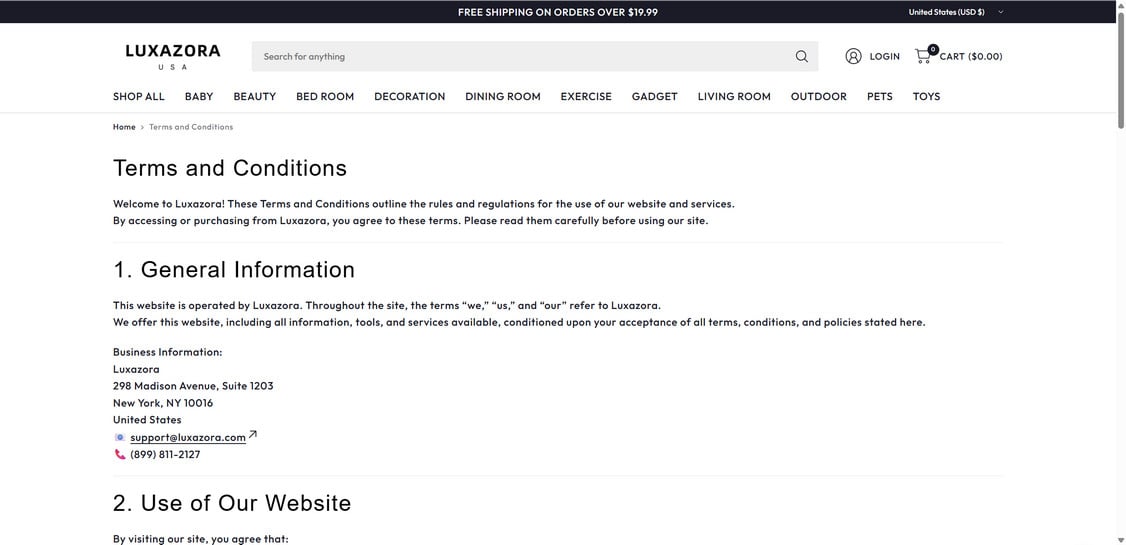Image resolution: width=1126 pixels, height=545 pixels.
Task: Go to Home via breadcrumb
Action: tap(124, 127)
